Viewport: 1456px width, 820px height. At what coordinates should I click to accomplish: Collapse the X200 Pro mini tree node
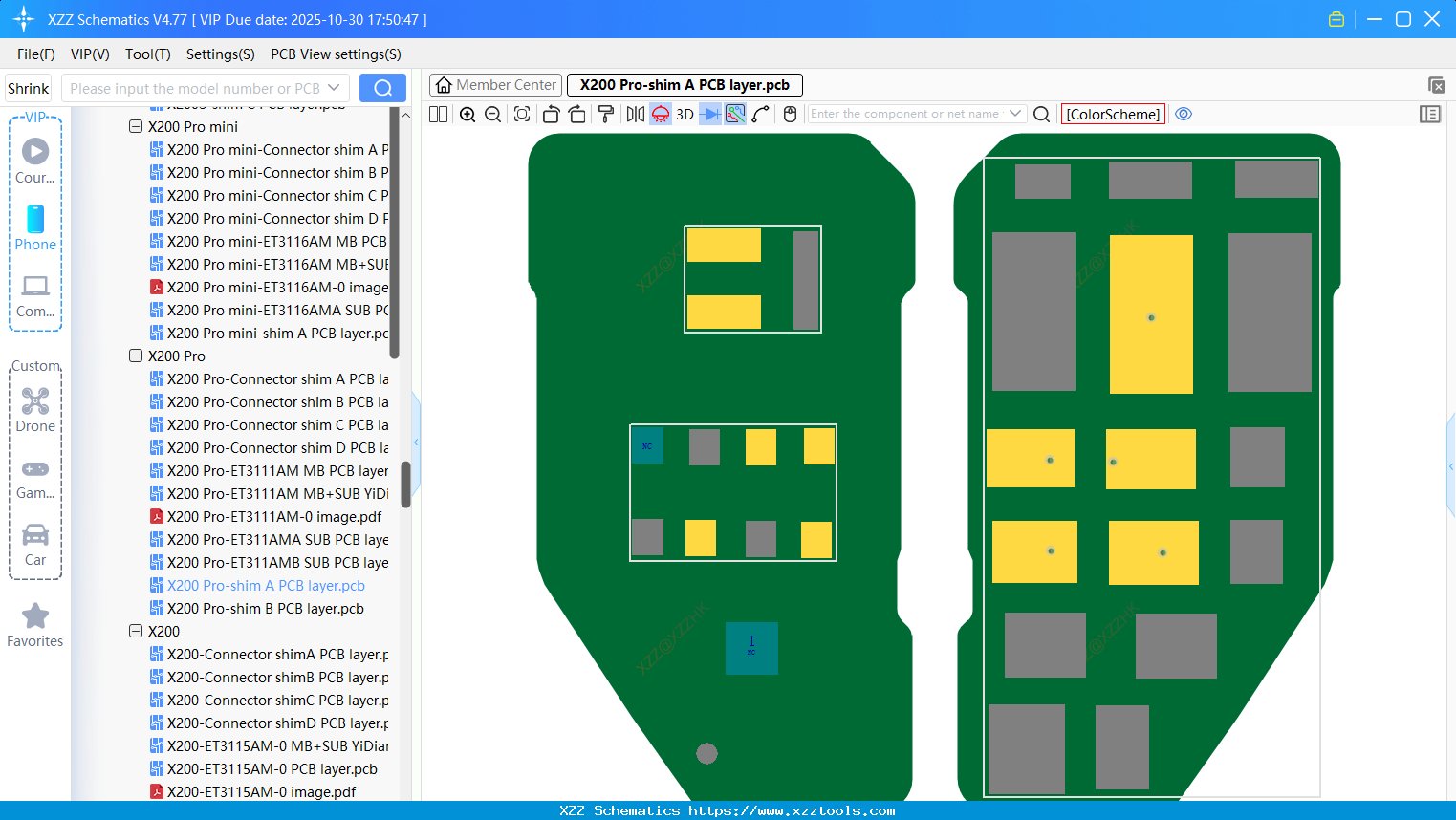(136, 126)
